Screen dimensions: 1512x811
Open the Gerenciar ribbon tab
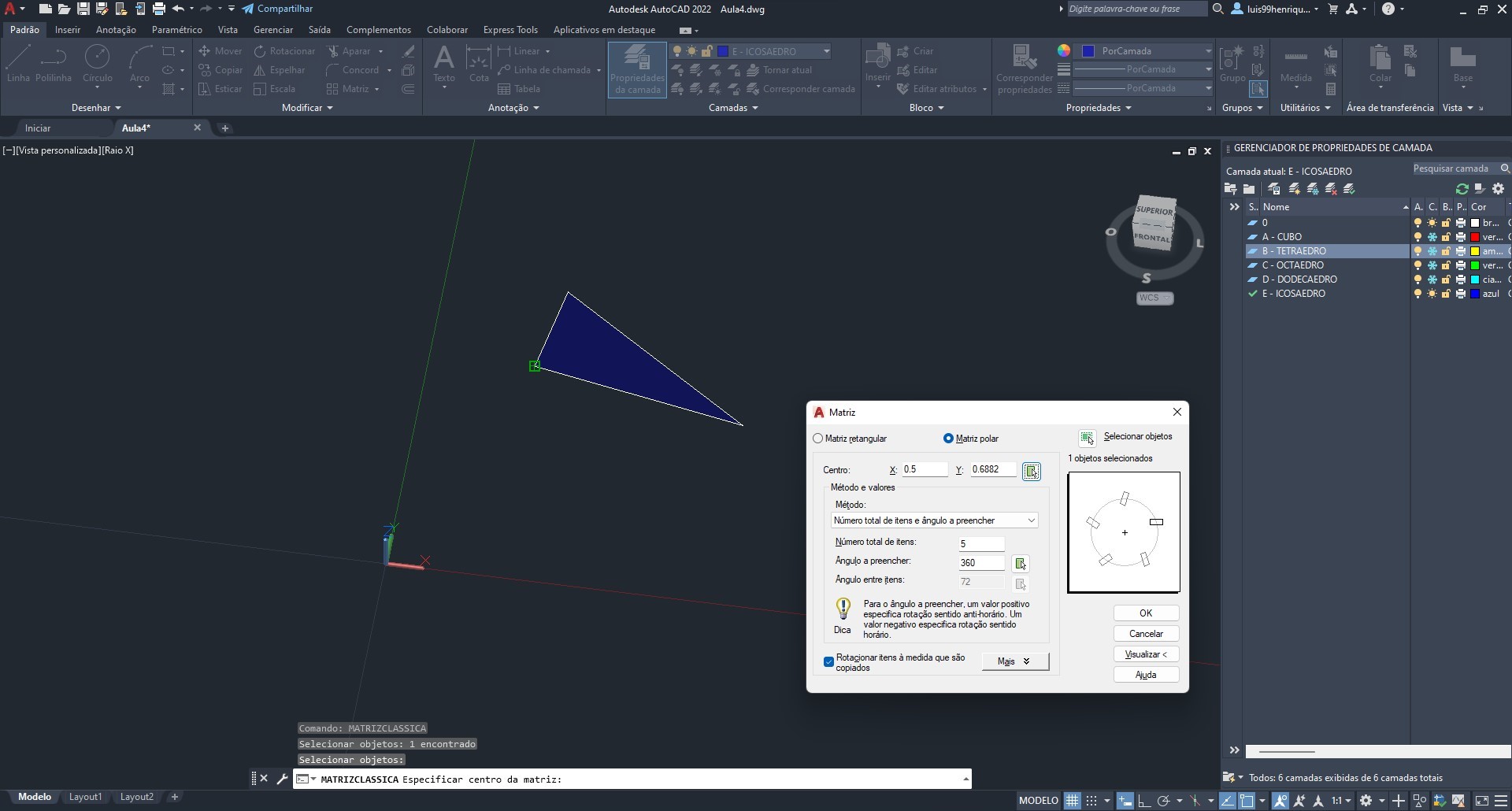point(273,30)
